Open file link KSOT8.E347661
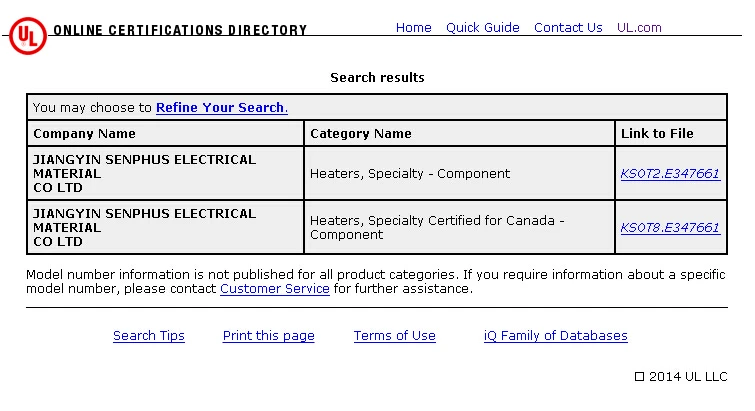The image size is (755, 411). (x=669, y=228)
